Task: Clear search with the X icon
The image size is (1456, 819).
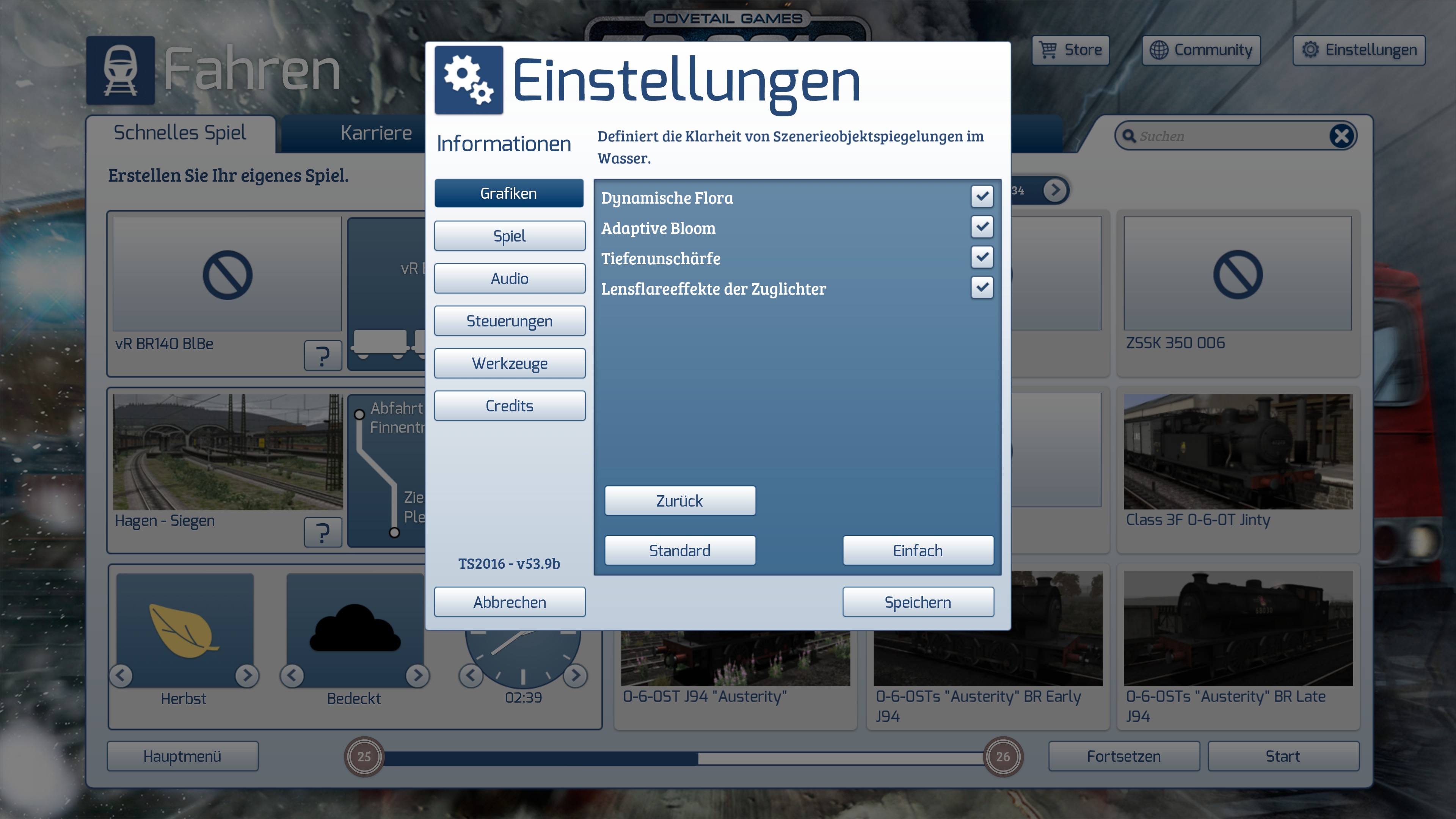Action: [1341, 136]
